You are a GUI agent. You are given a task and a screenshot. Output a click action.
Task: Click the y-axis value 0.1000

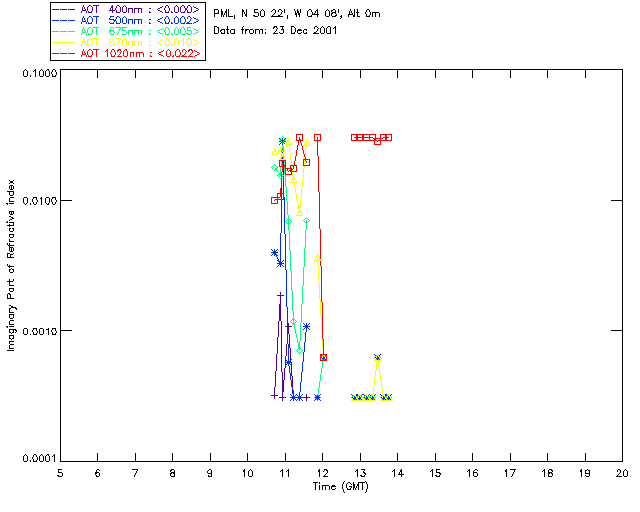point(40,73)
